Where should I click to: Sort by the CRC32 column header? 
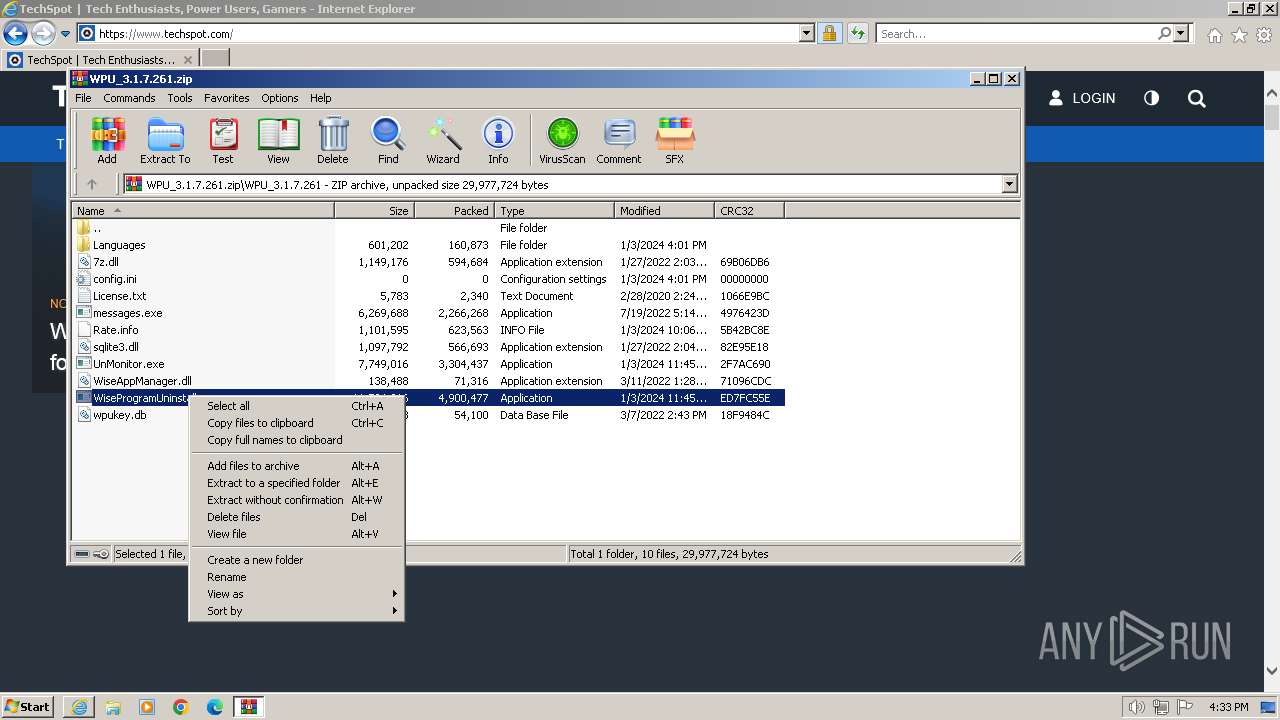tap(749, 211)
